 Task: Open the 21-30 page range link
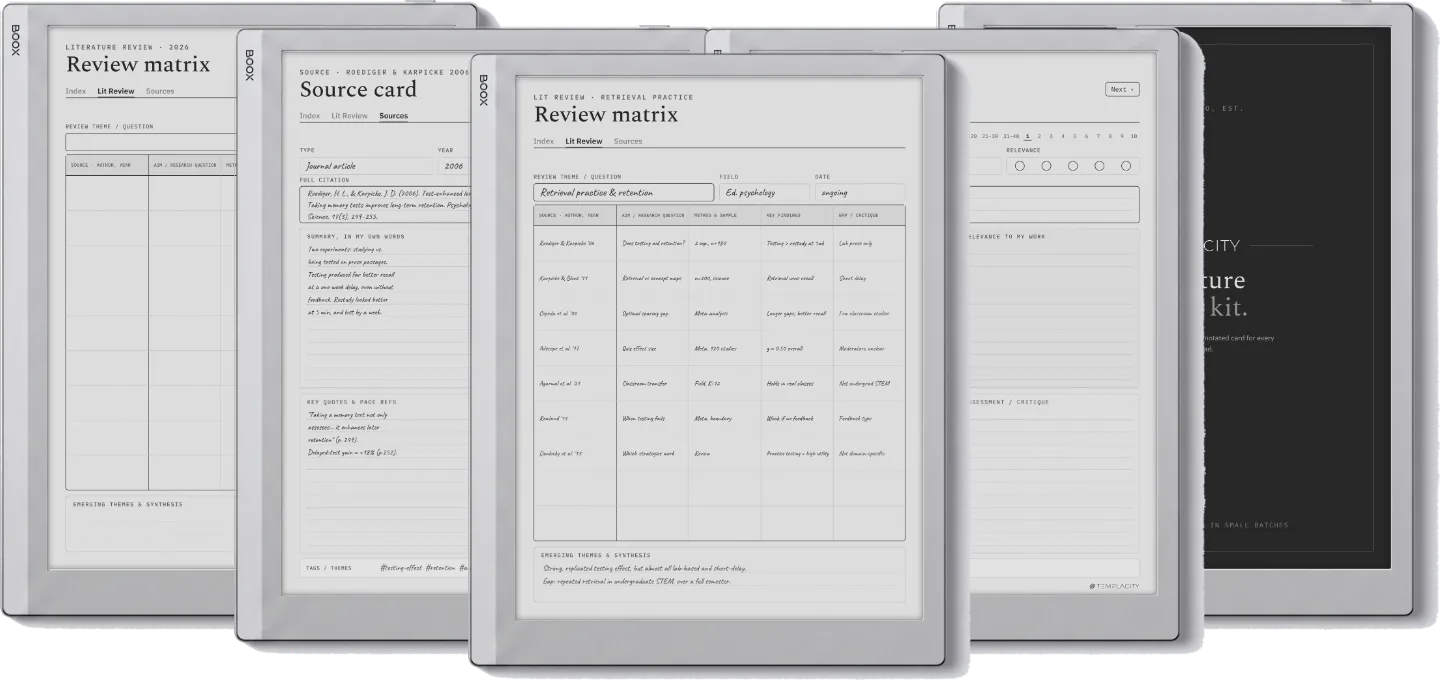[990, 136]
